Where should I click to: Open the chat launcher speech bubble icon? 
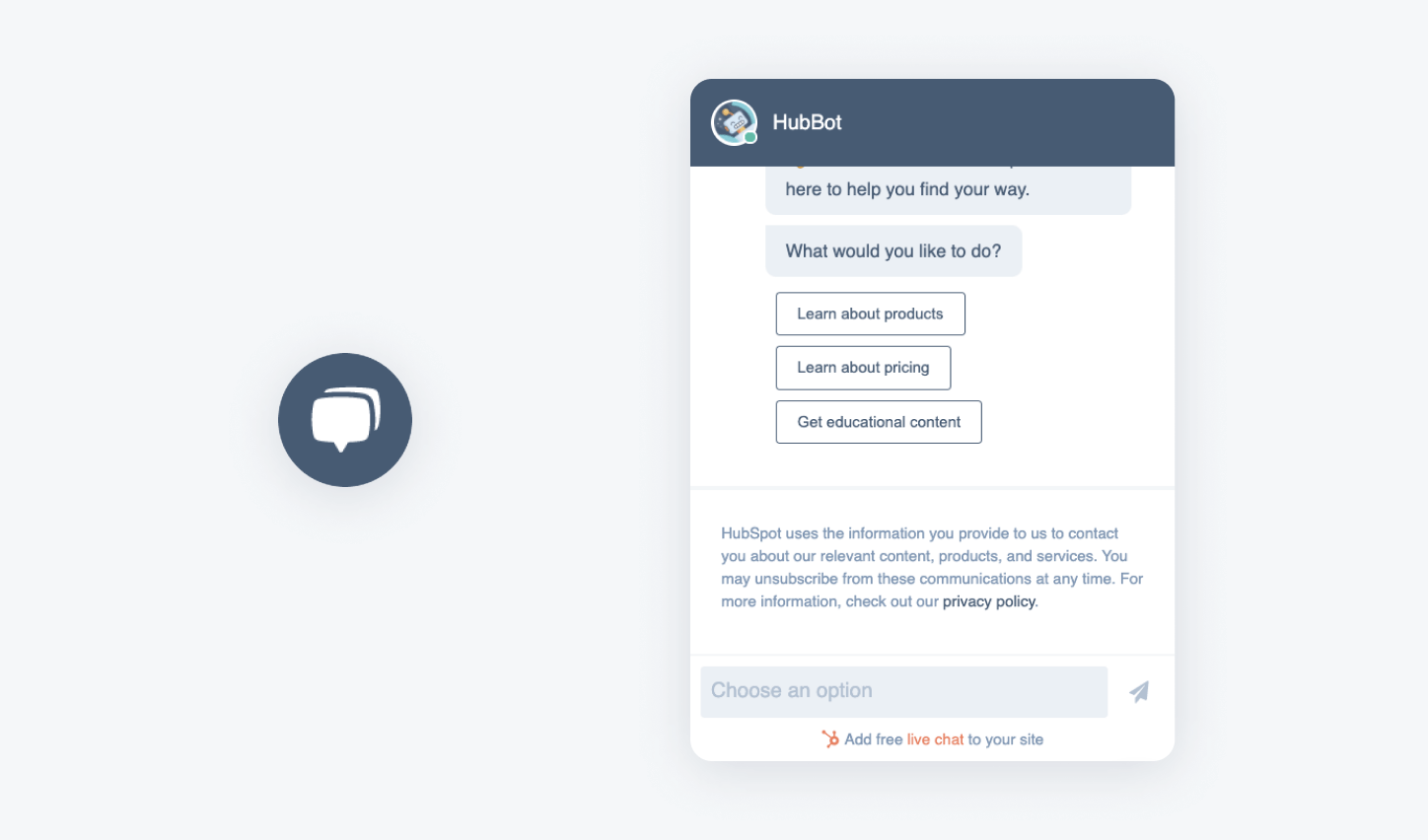coord(345,419)
